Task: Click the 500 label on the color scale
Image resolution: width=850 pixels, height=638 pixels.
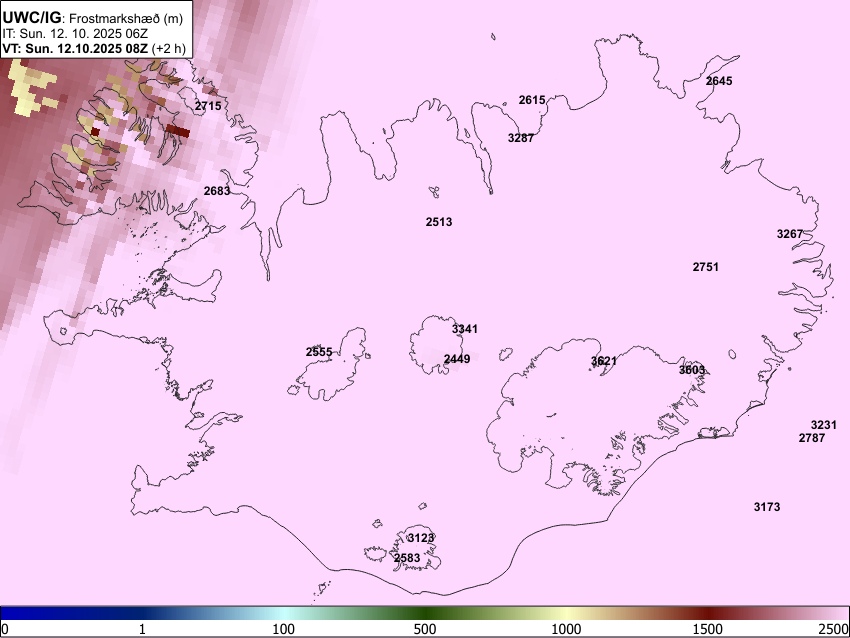Action: (x=425, y=629)
